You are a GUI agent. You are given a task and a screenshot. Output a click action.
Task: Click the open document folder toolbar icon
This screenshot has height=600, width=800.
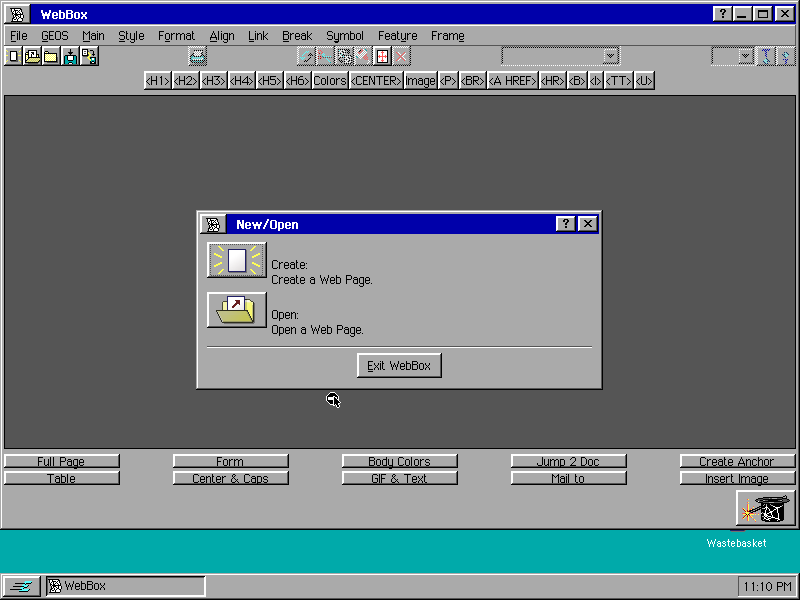click(32, 56)
